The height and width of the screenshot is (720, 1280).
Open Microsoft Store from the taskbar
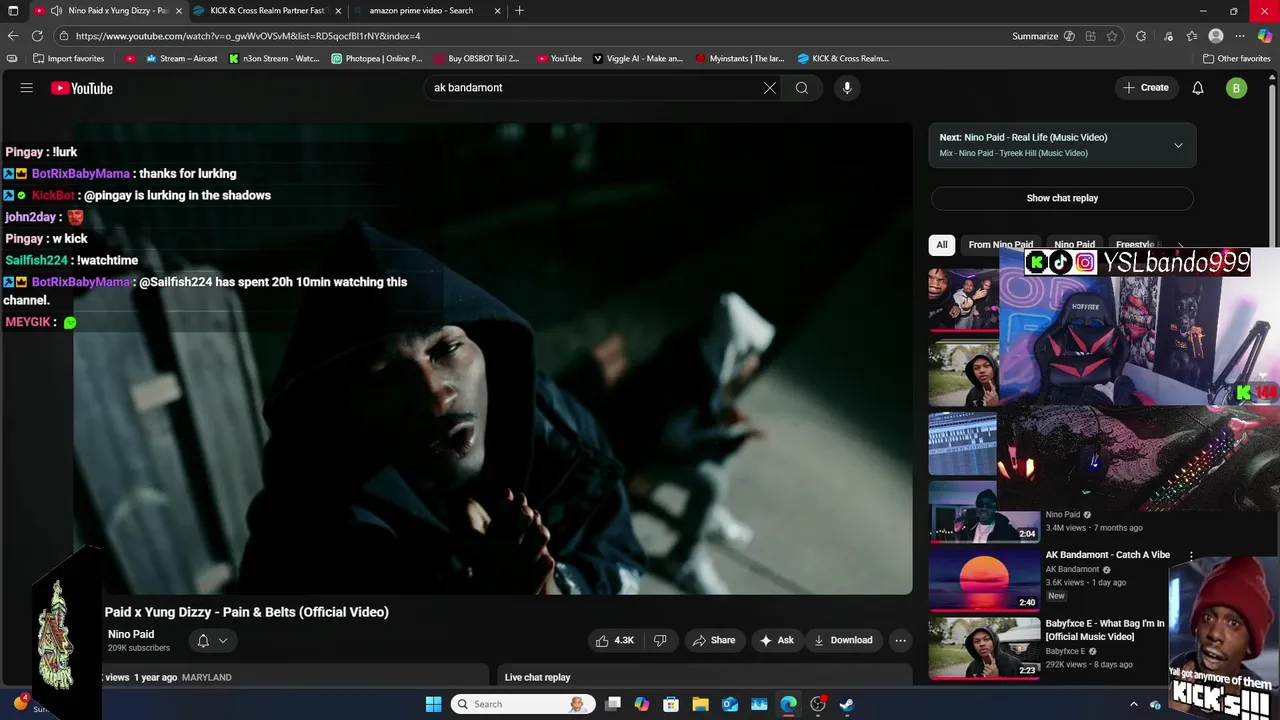(671, 704)
